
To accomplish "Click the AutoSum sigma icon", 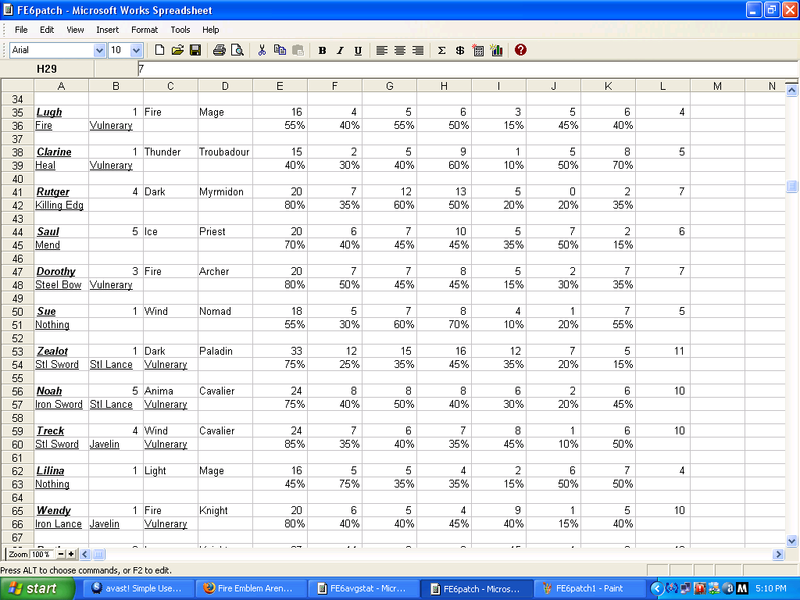I will pyautogui.click(x=442, y=50).
